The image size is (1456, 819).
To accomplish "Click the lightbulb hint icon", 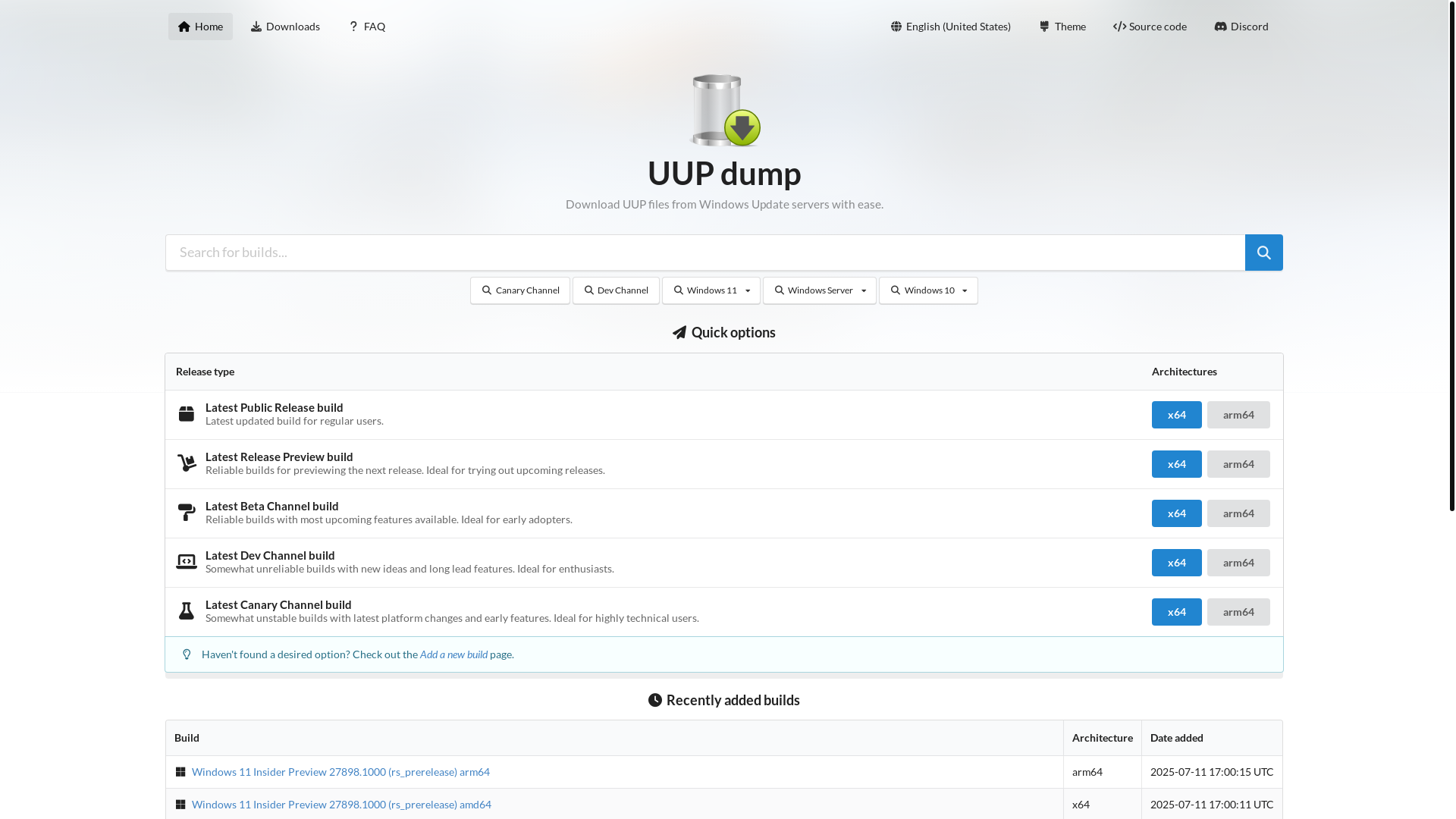I will point(187,654).
